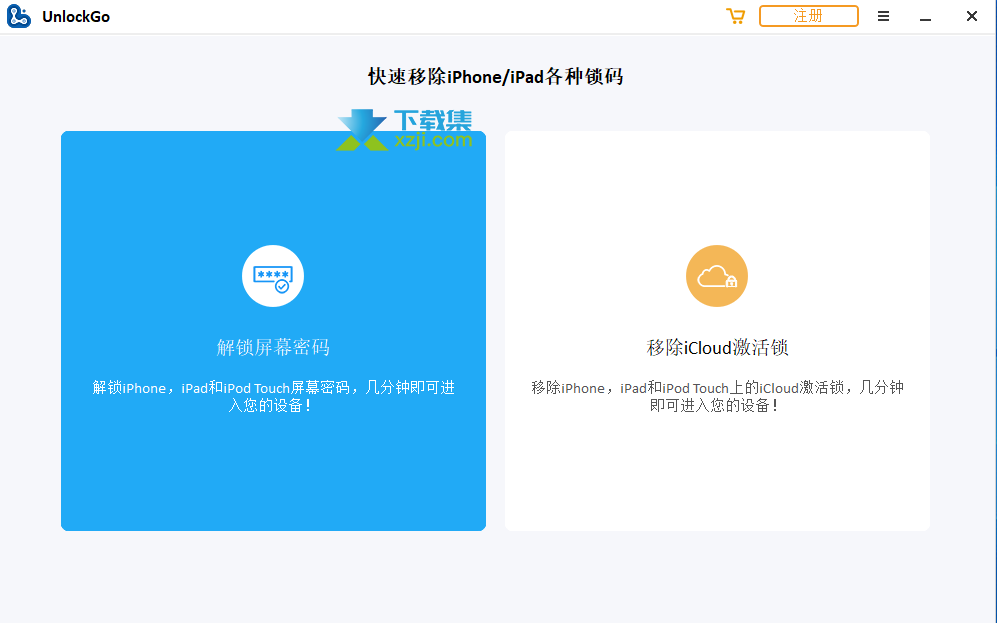Click the UnlockGo title text
This screenshot has height=623, width=997.
[76, 17]
